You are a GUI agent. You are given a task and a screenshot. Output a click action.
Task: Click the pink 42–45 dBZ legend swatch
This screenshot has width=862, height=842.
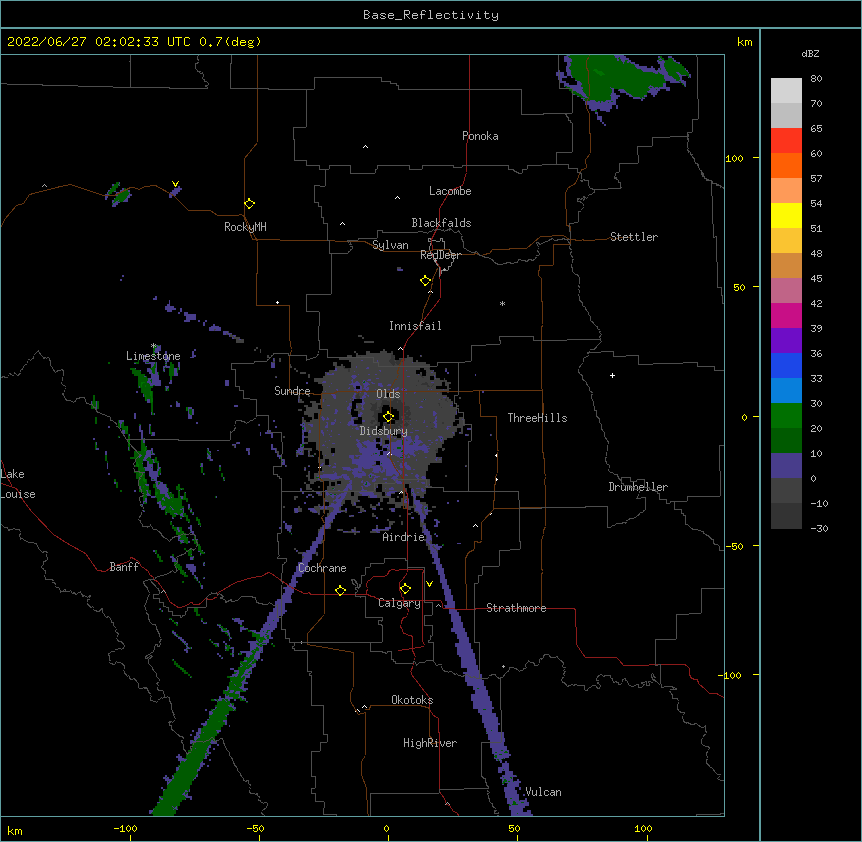click(786, 291)
